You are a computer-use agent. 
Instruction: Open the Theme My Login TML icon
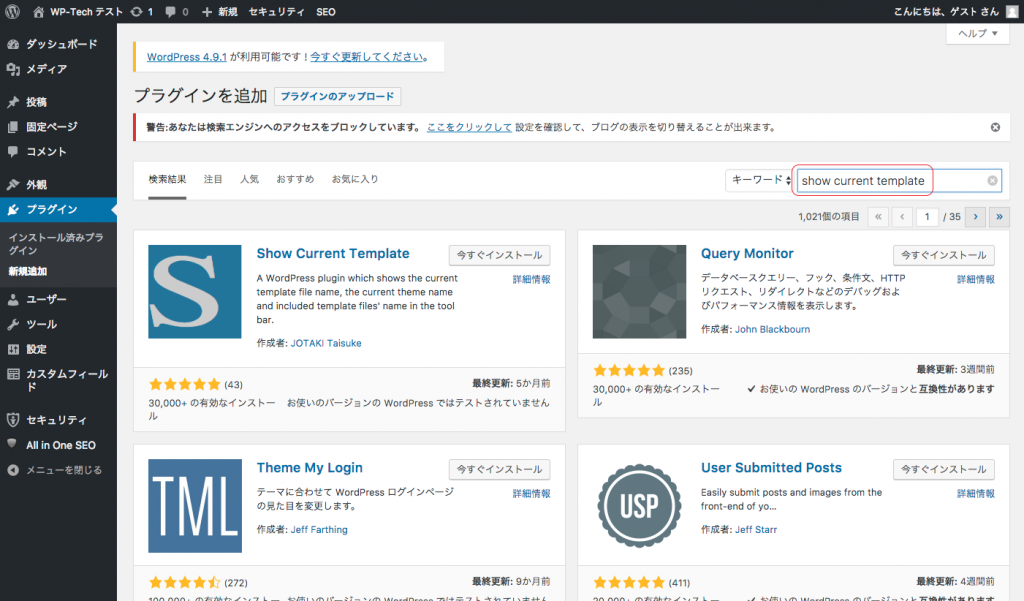(195, 506)
